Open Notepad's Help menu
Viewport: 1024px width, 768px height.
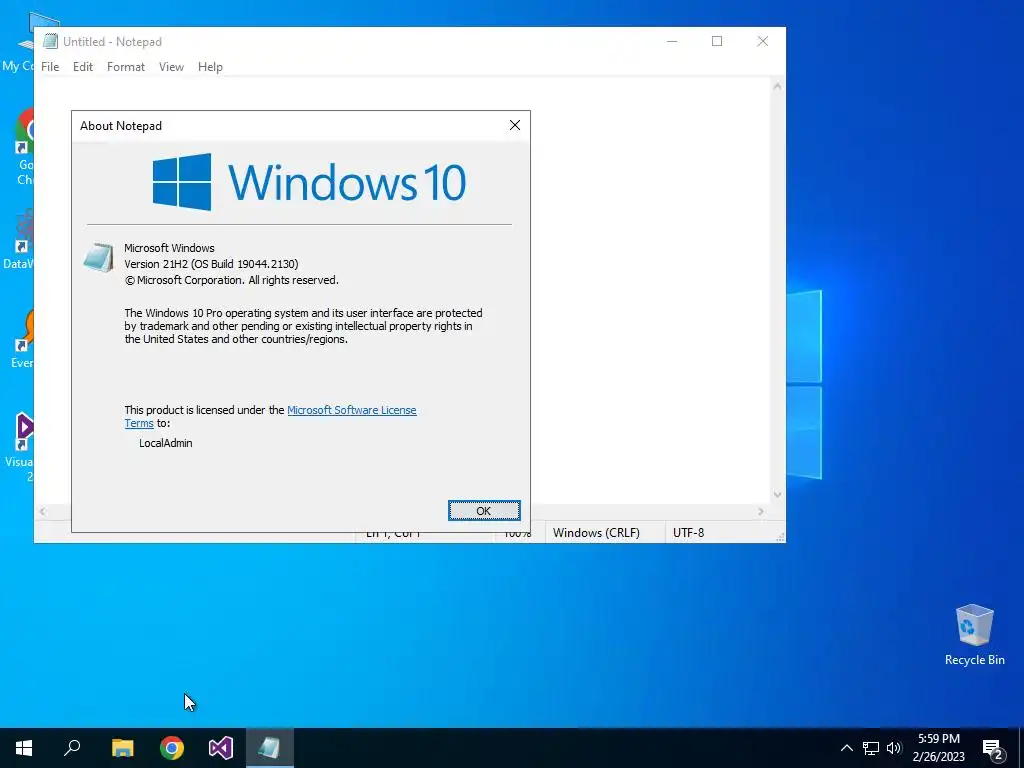[x=210, y=67]
